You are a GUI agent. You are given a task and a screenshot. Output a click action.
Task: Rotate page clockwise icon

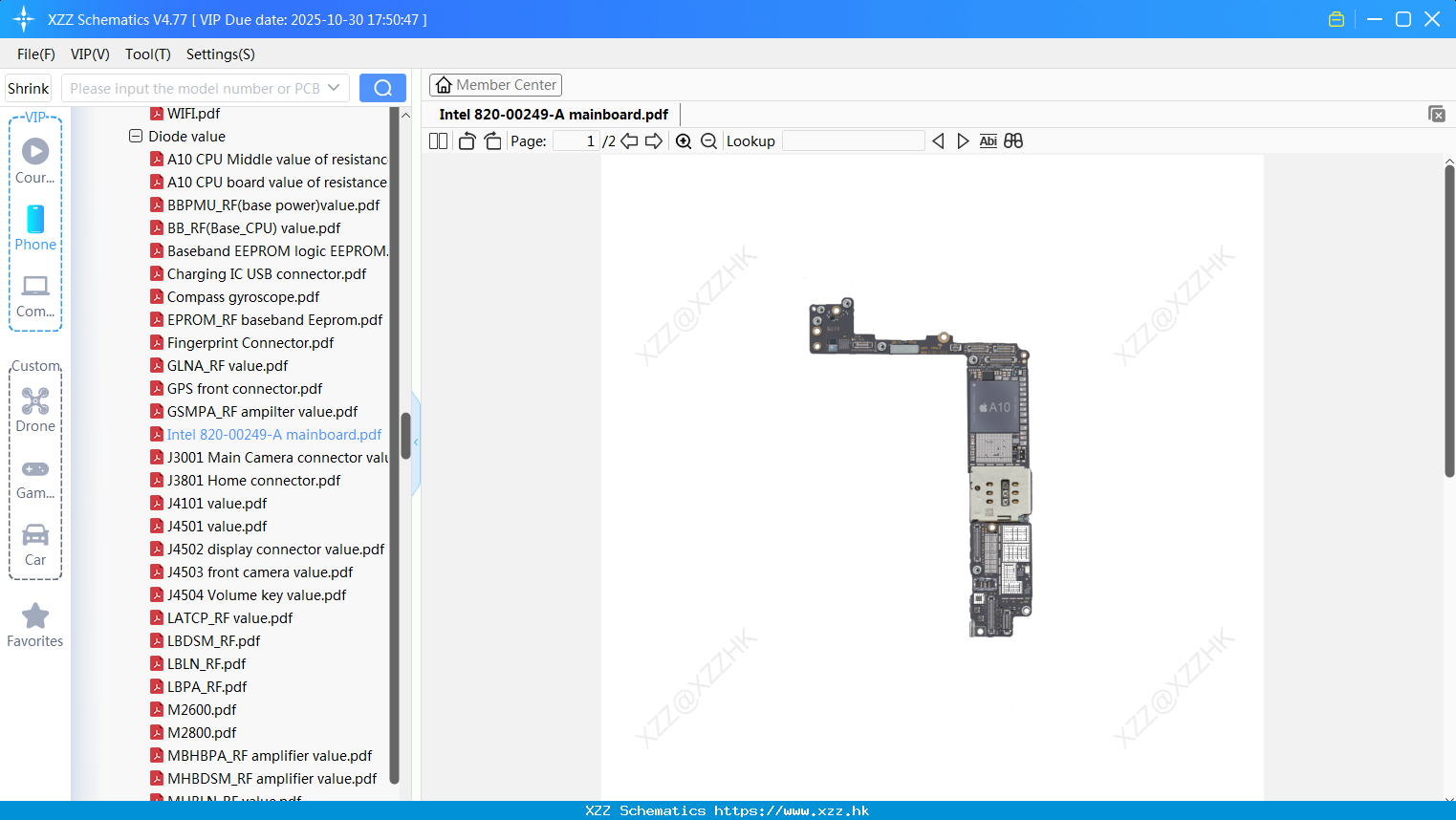[492, 141]
